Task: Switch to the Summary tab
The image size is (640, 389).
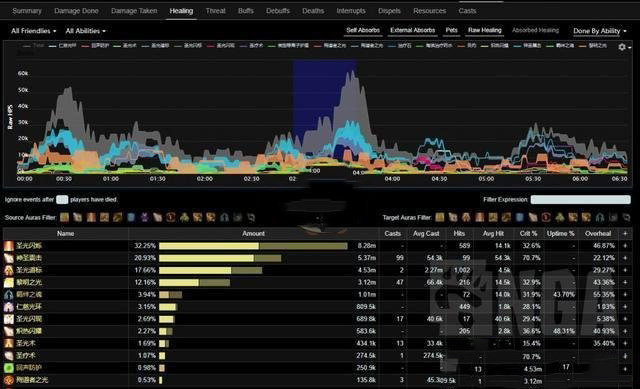Action: (27, 11)
